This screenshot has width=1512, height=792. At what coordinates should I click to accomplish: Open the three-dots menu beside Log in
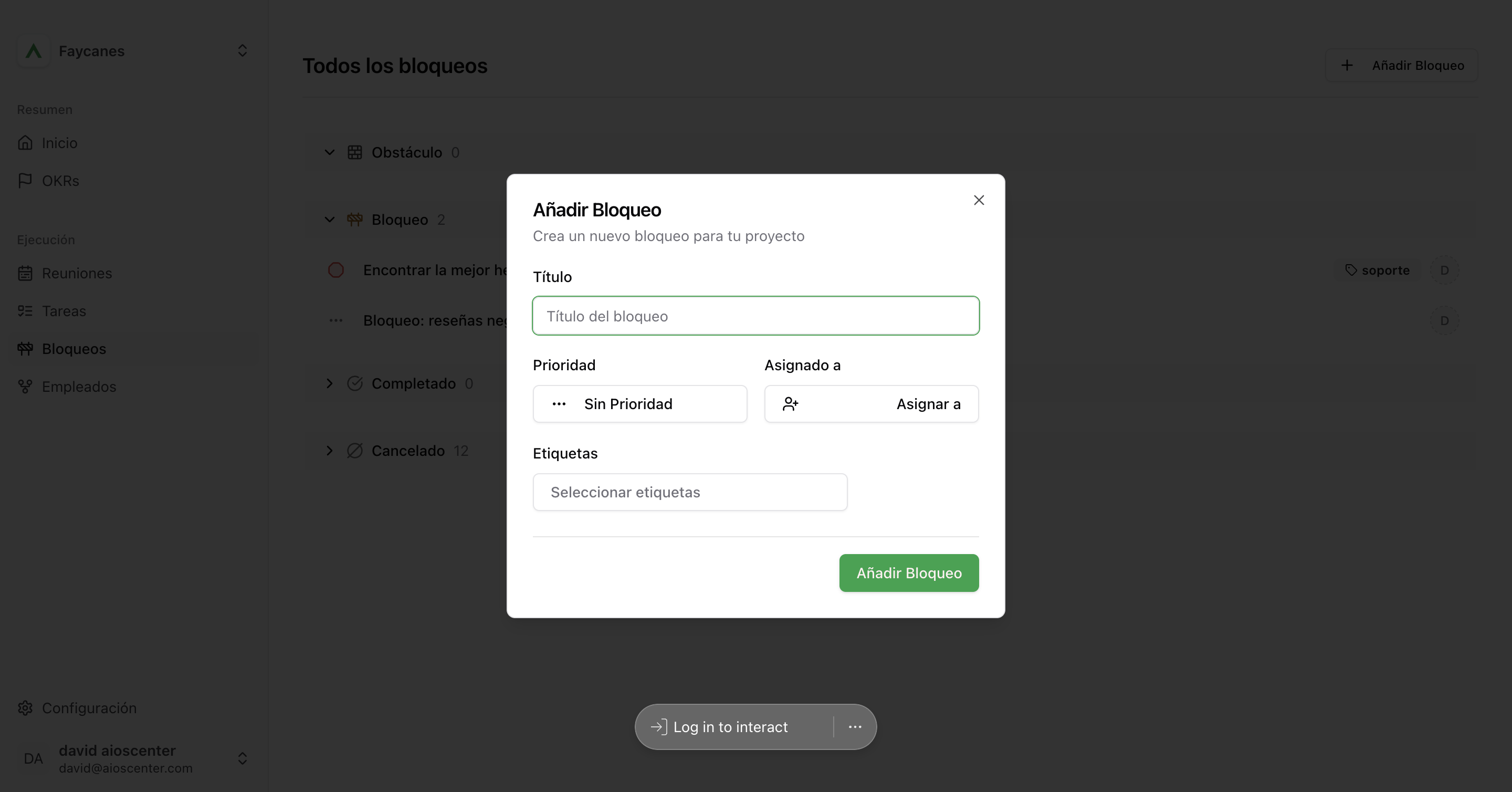click(855, 727)
